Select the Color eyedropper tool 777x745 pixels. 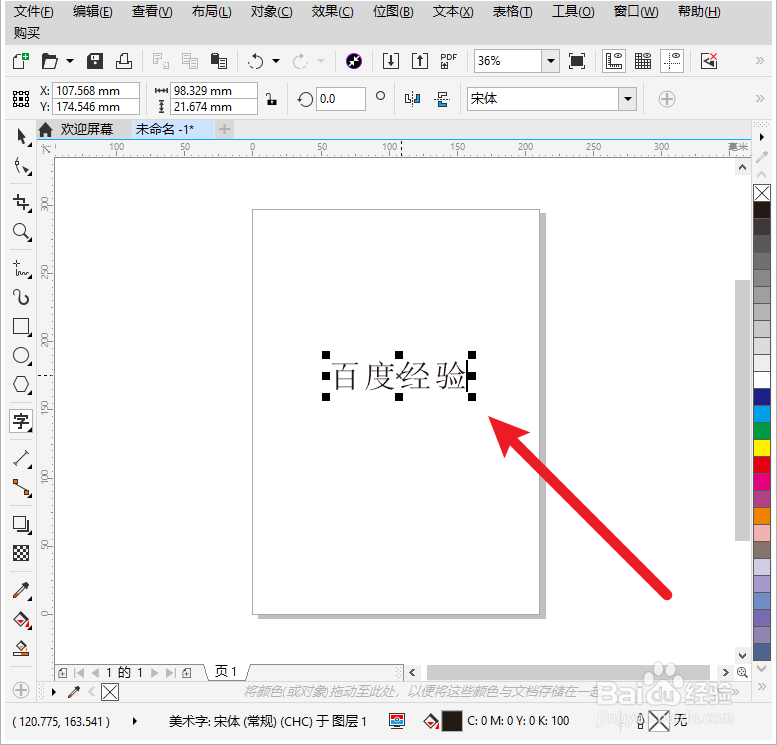(x=21, y=590)
